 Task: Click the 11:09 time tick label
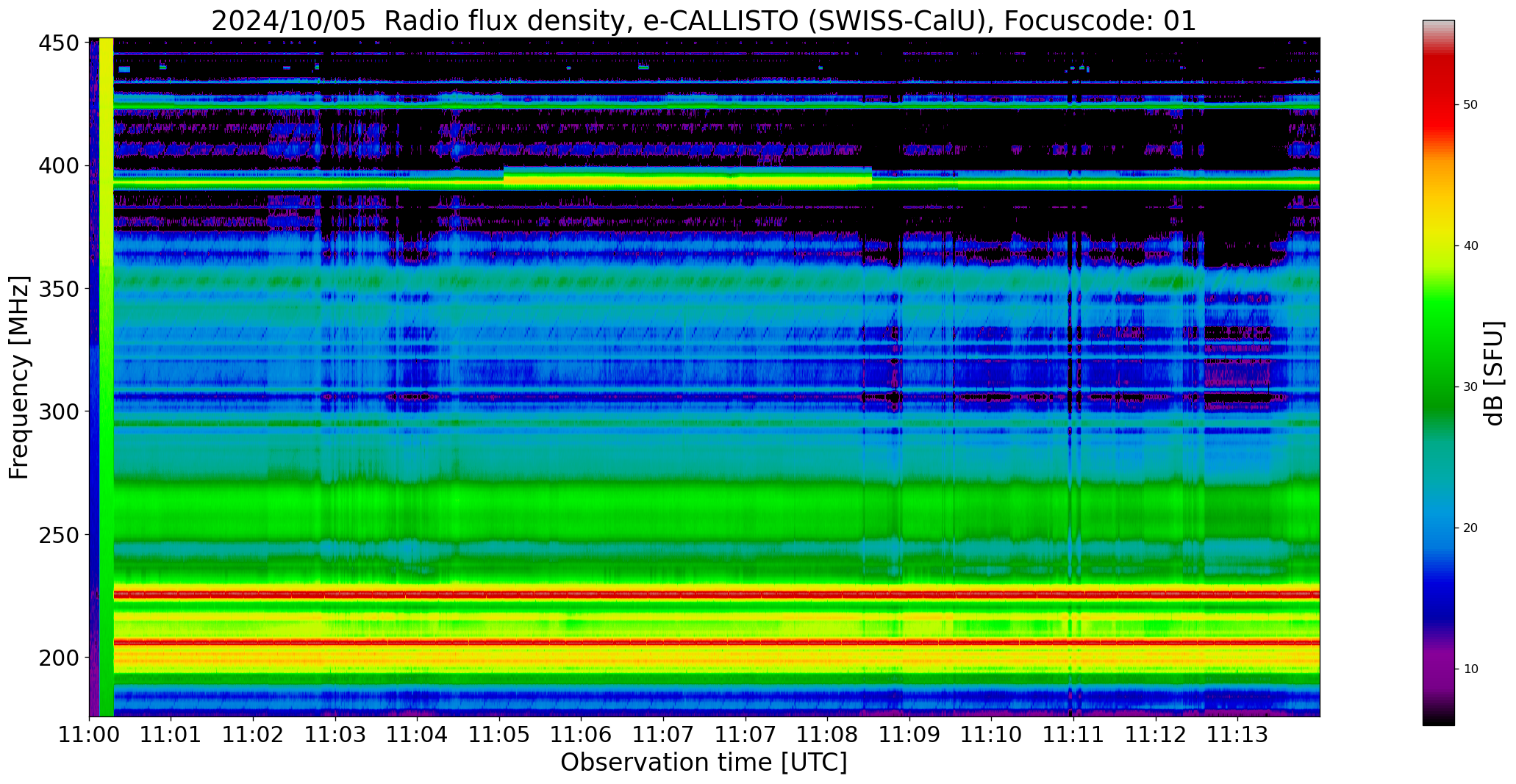pos(909,734)
